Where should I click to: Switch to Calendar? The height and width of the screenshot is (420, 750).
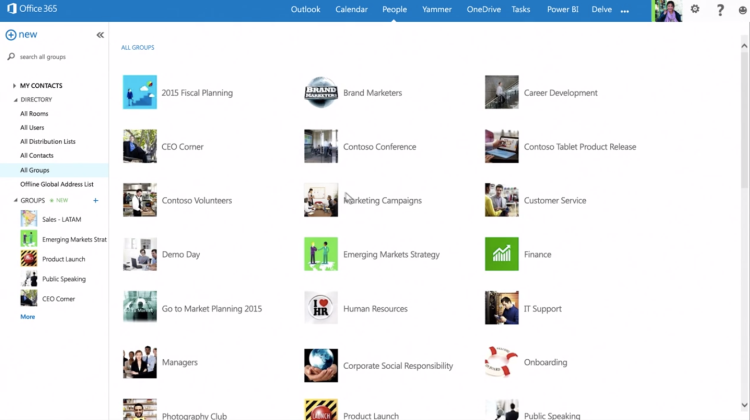click(x=351, y=9)
